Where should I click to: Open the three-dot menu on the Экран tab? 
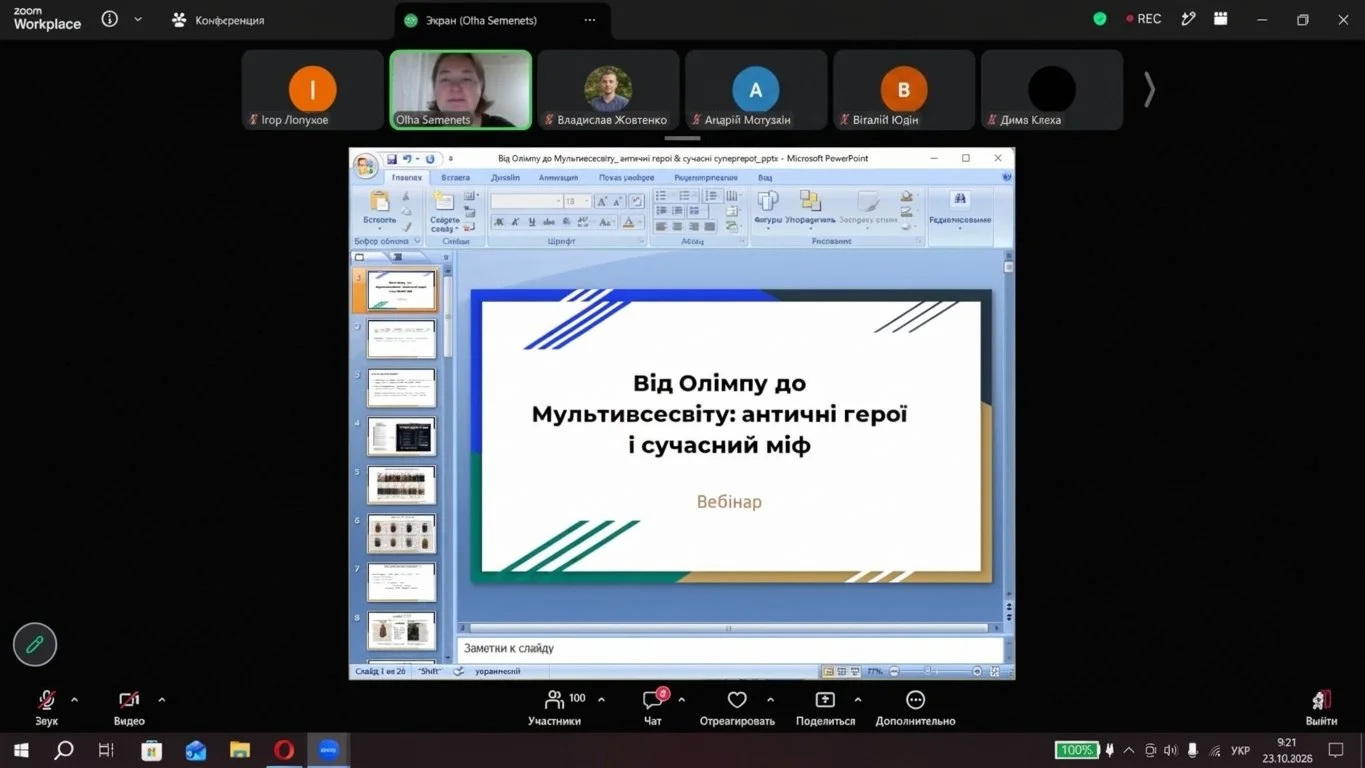(x=590, y=20)
